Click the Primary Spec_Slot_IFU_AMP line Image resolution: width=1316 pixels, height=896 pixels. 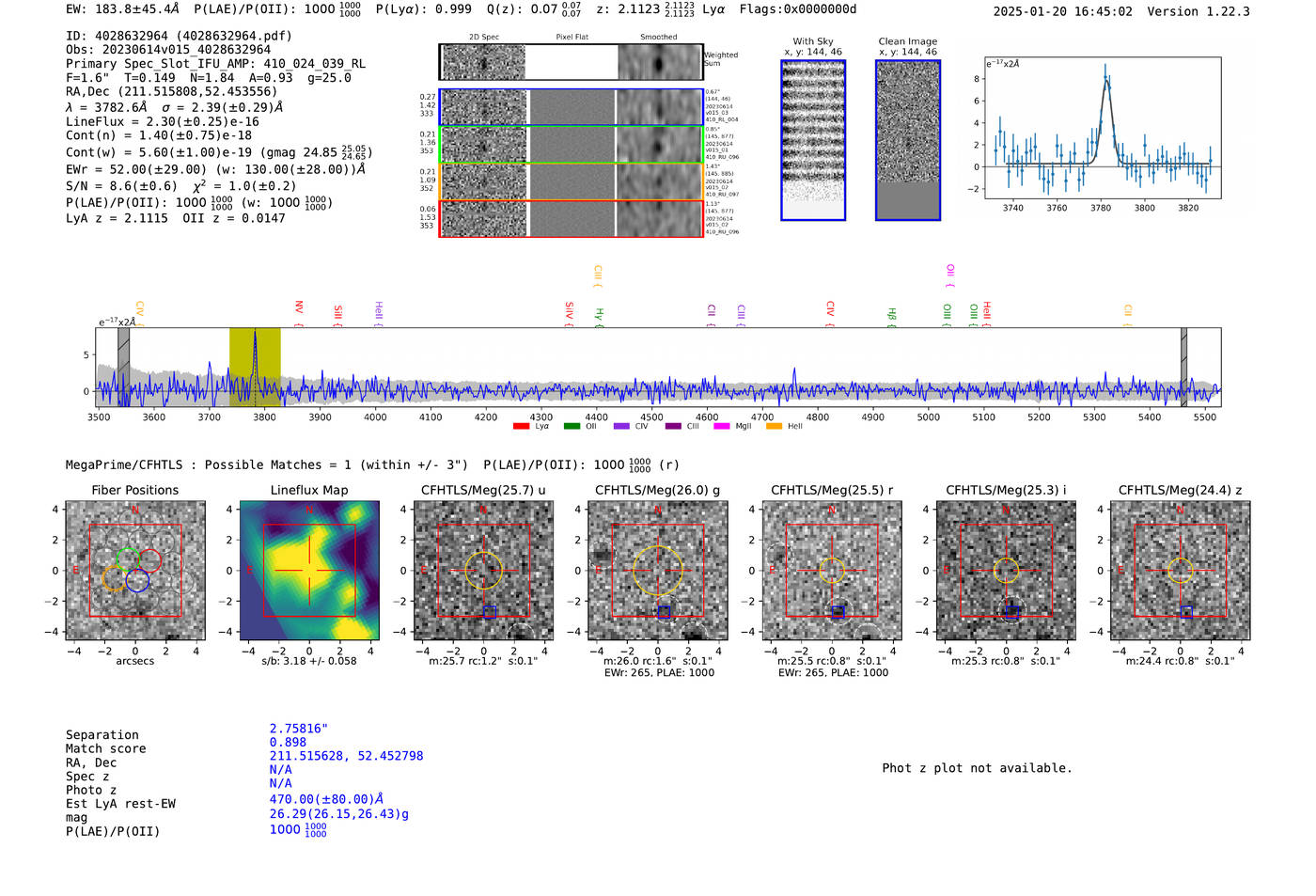coord(215,63)
